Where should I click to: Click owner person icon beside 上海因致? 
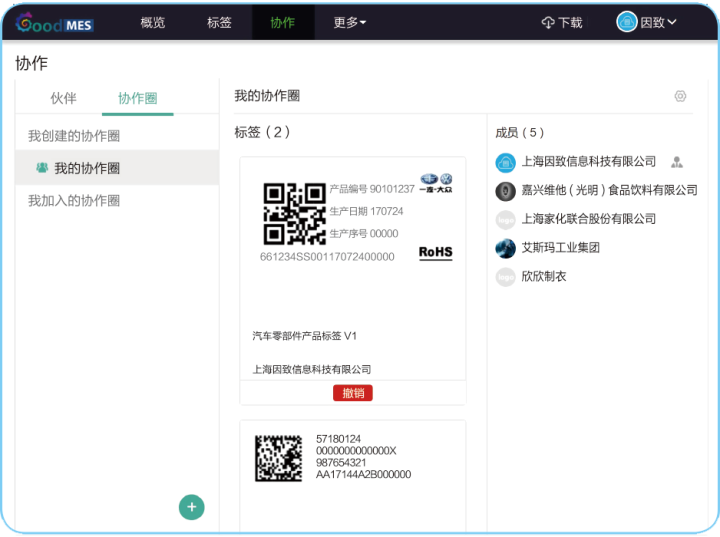[676, 162]
